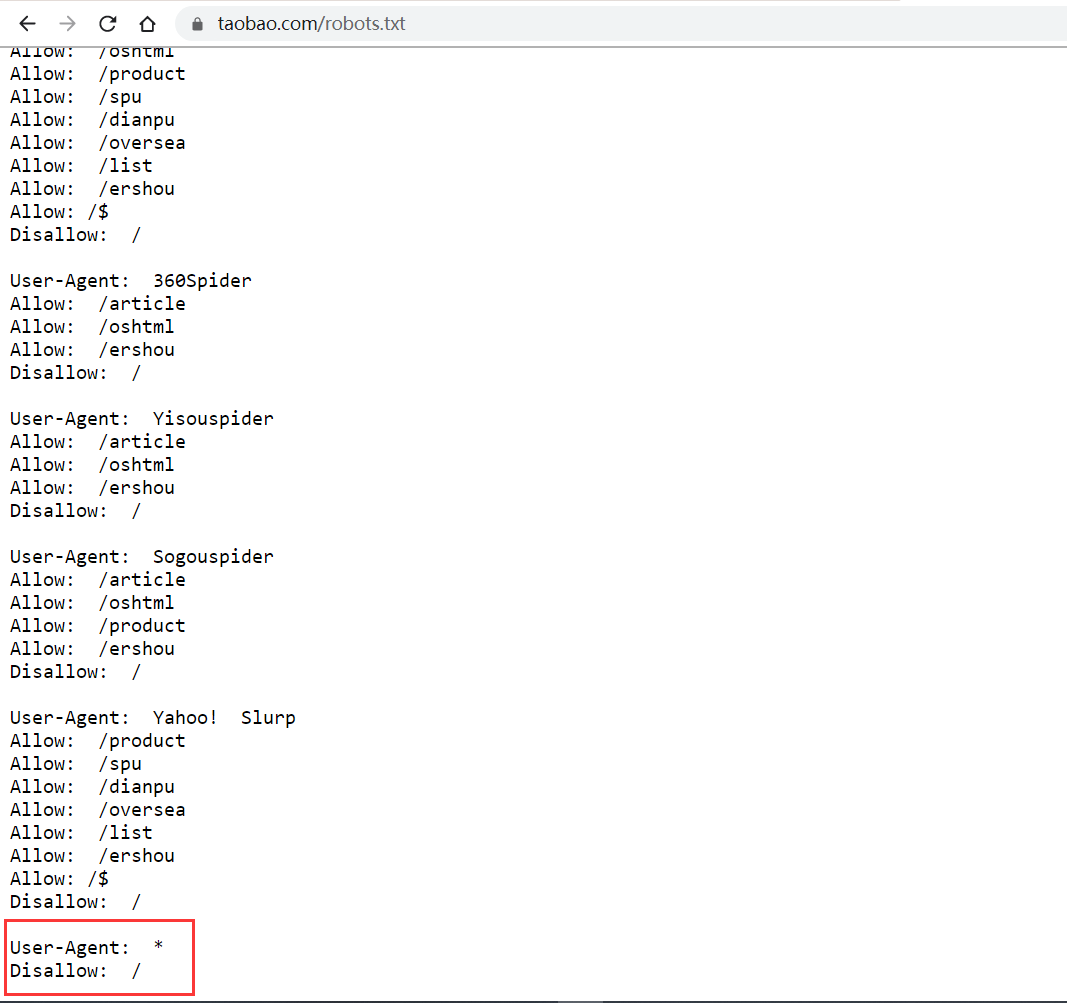Click 'Allow: /ershou' under Yisouspider
The width and height of the screenshot is (1067, 1003).
(x=92, y=488)
